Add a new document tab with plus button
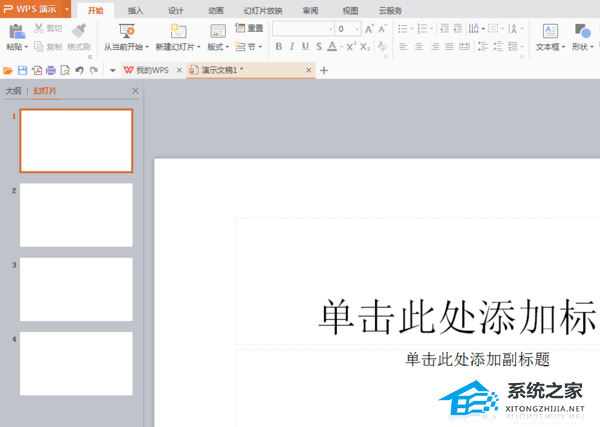The height and width of the screenshot is (427, 600). click(x=323, y=70)
